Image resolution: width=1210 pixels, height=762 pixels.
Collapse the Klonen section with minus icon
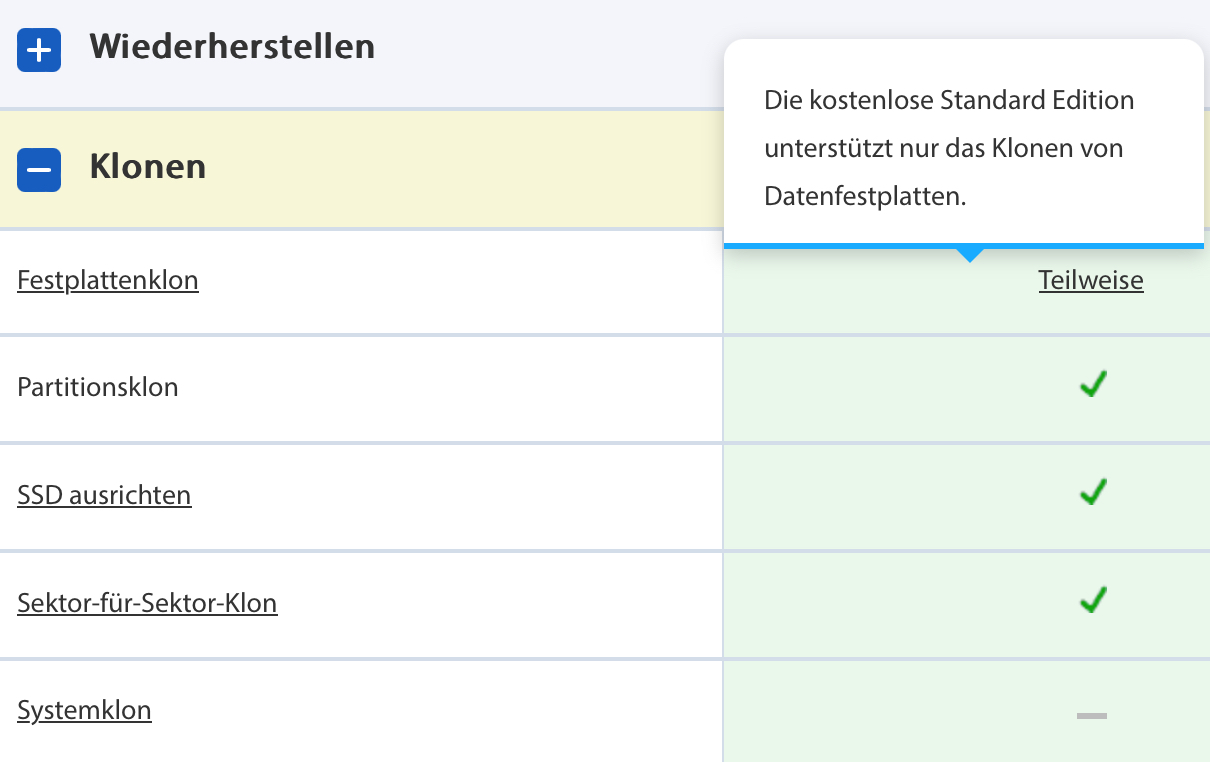pyautogui.click(x=39, y=169)
